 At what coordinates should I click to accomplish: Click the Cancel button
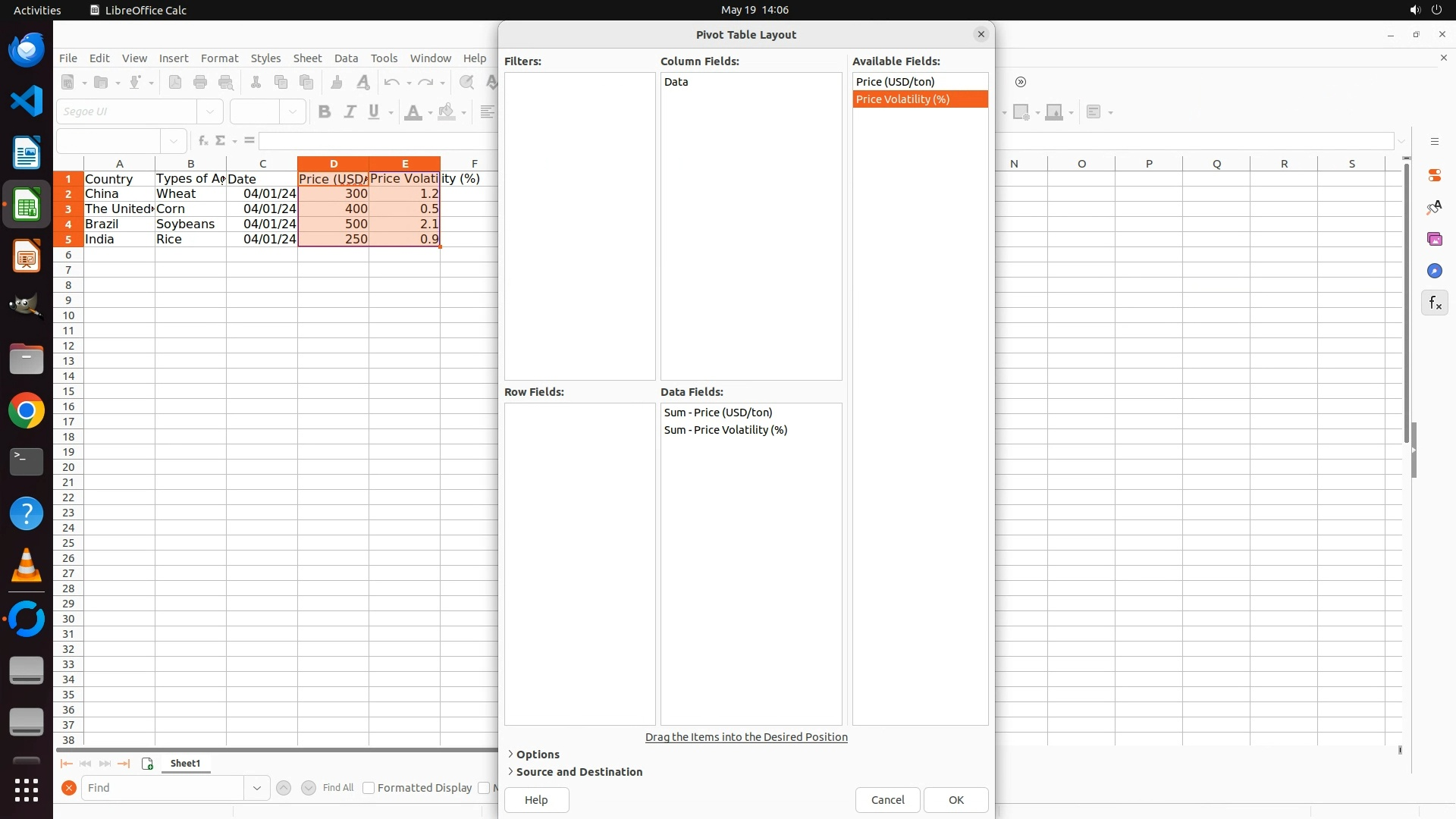click(887, 800)
